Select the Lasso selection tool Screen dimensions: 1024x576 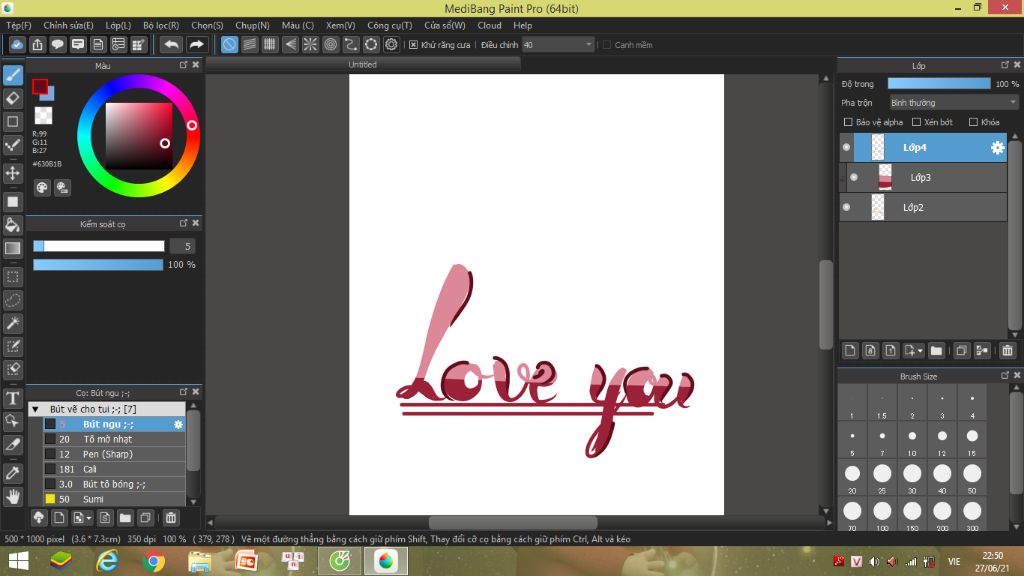(13, 300)
